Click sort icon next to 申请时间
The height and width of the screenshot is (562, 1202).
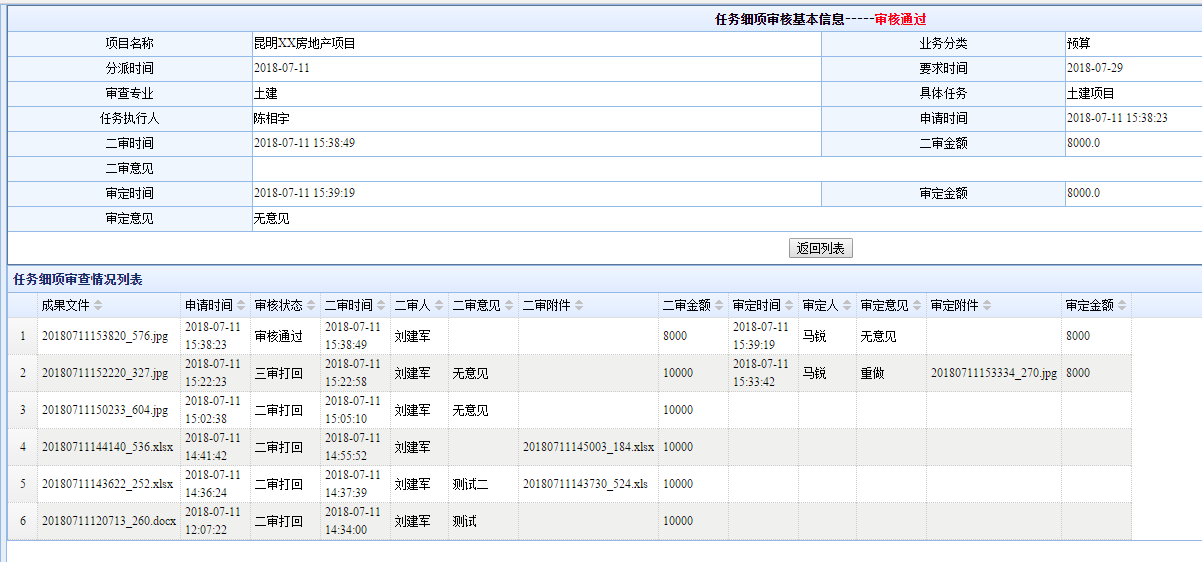tap(240, 306)
